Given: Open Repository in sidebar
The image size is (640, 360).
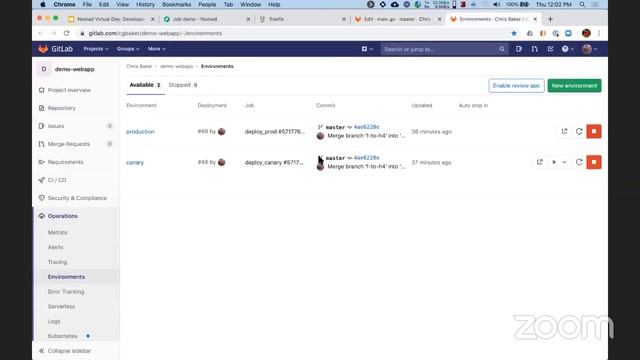Looking at the screenshot, I should pos(62,108).
